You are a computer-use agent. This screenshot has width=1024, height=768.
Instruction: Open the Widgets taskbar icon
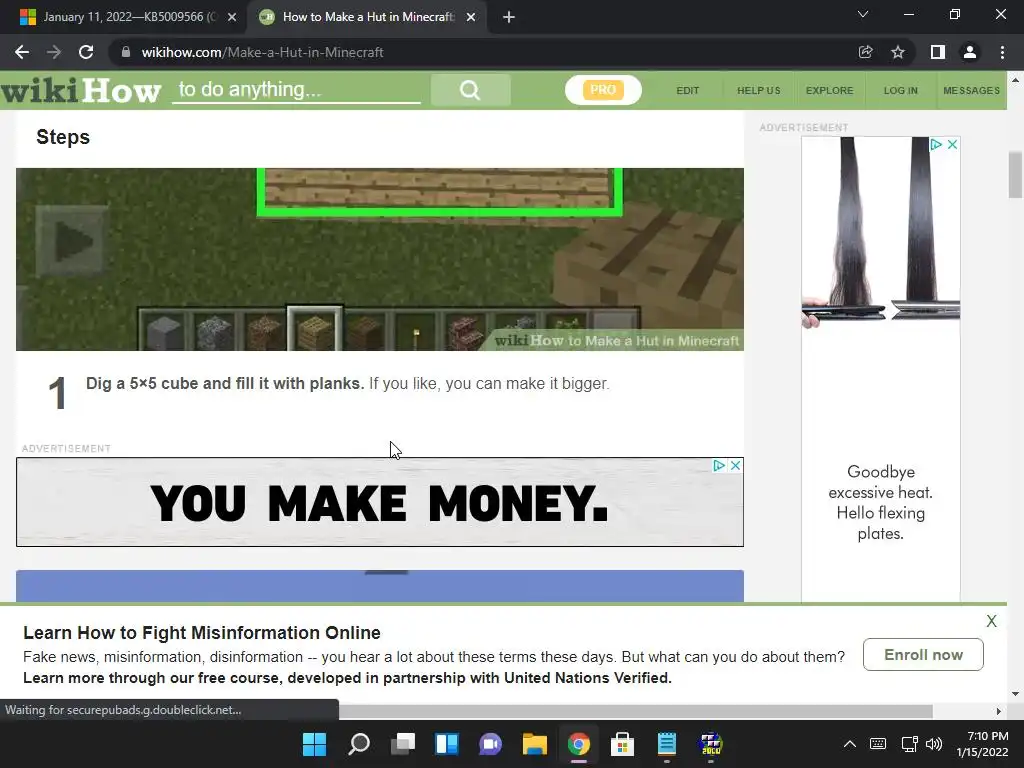(447, 744)
